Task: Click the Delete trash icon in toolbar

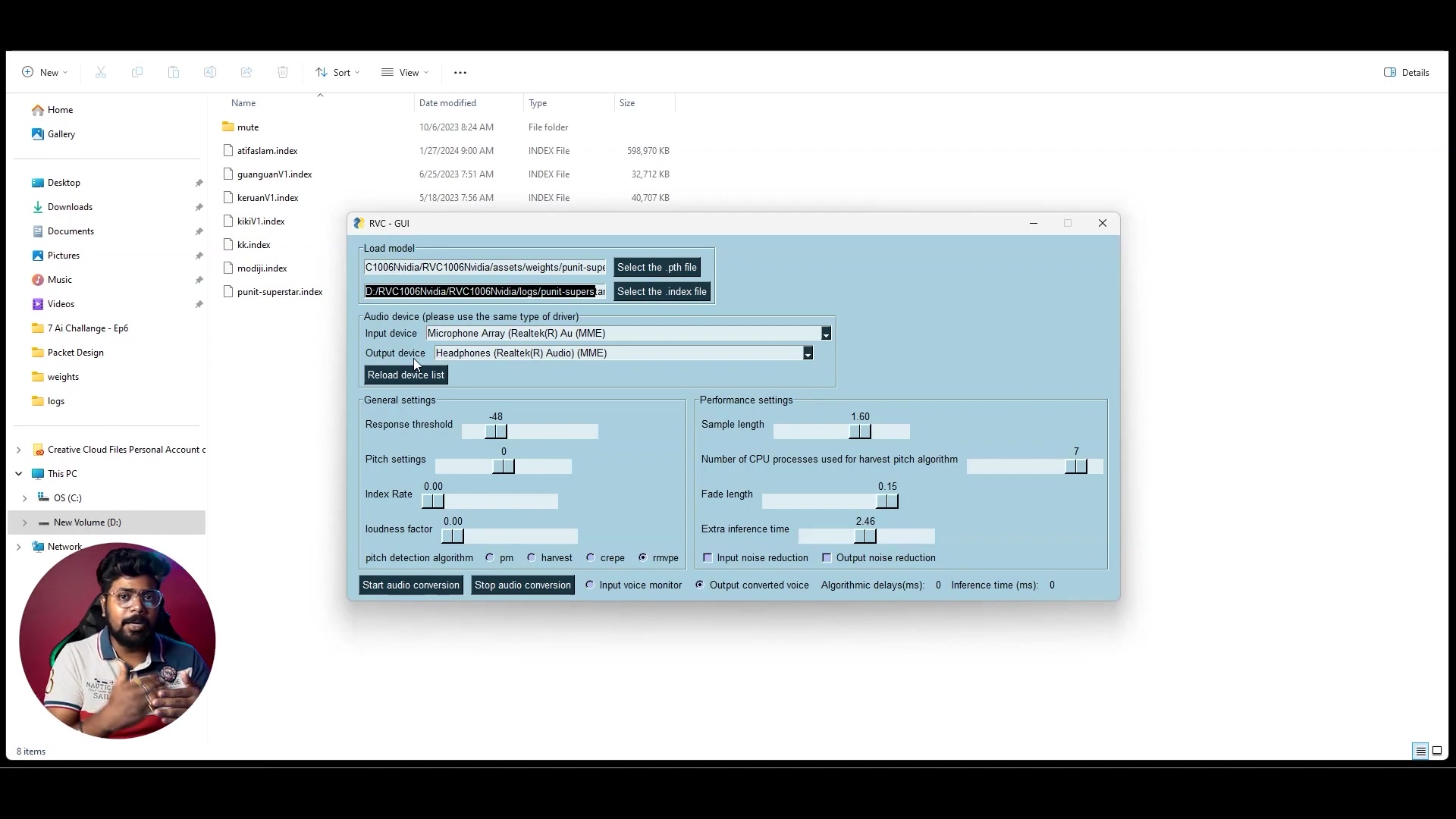Action: [283, 73]
